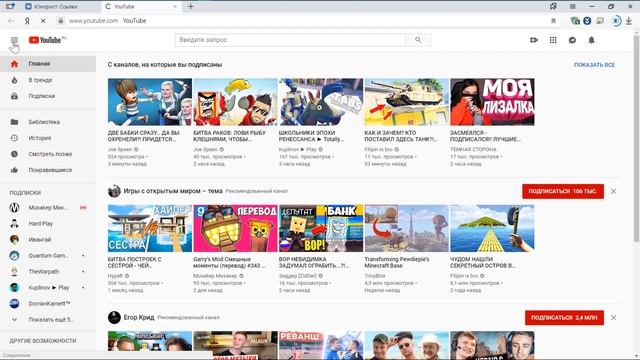Click the www.youtube.com address text
This screenshot has width=640, height=360.
tap(93, 21)
